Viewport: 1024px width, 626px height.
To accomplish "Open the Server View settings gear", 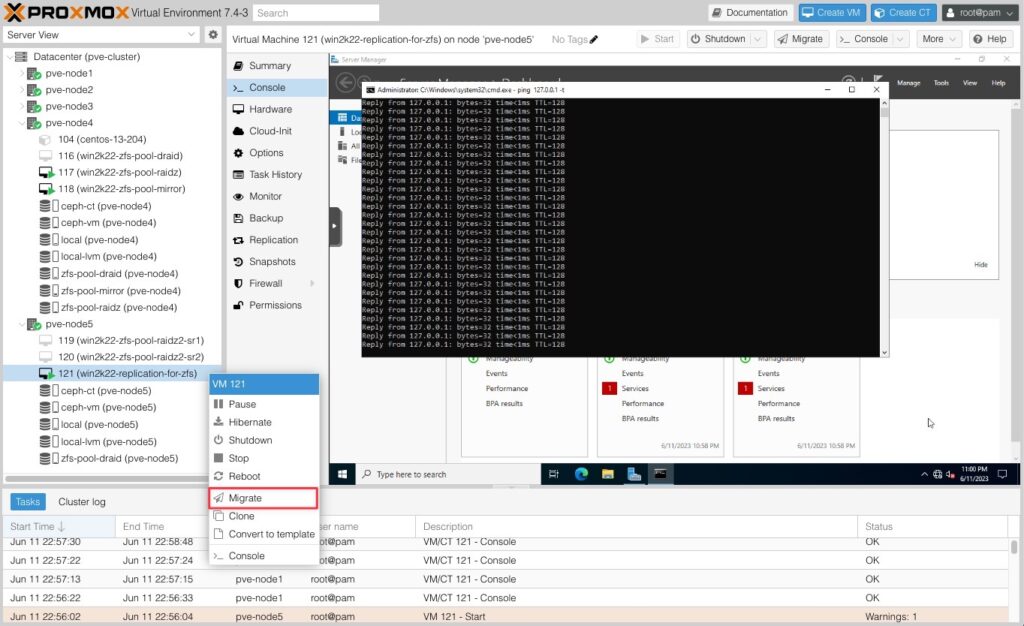I will [213, 35].
